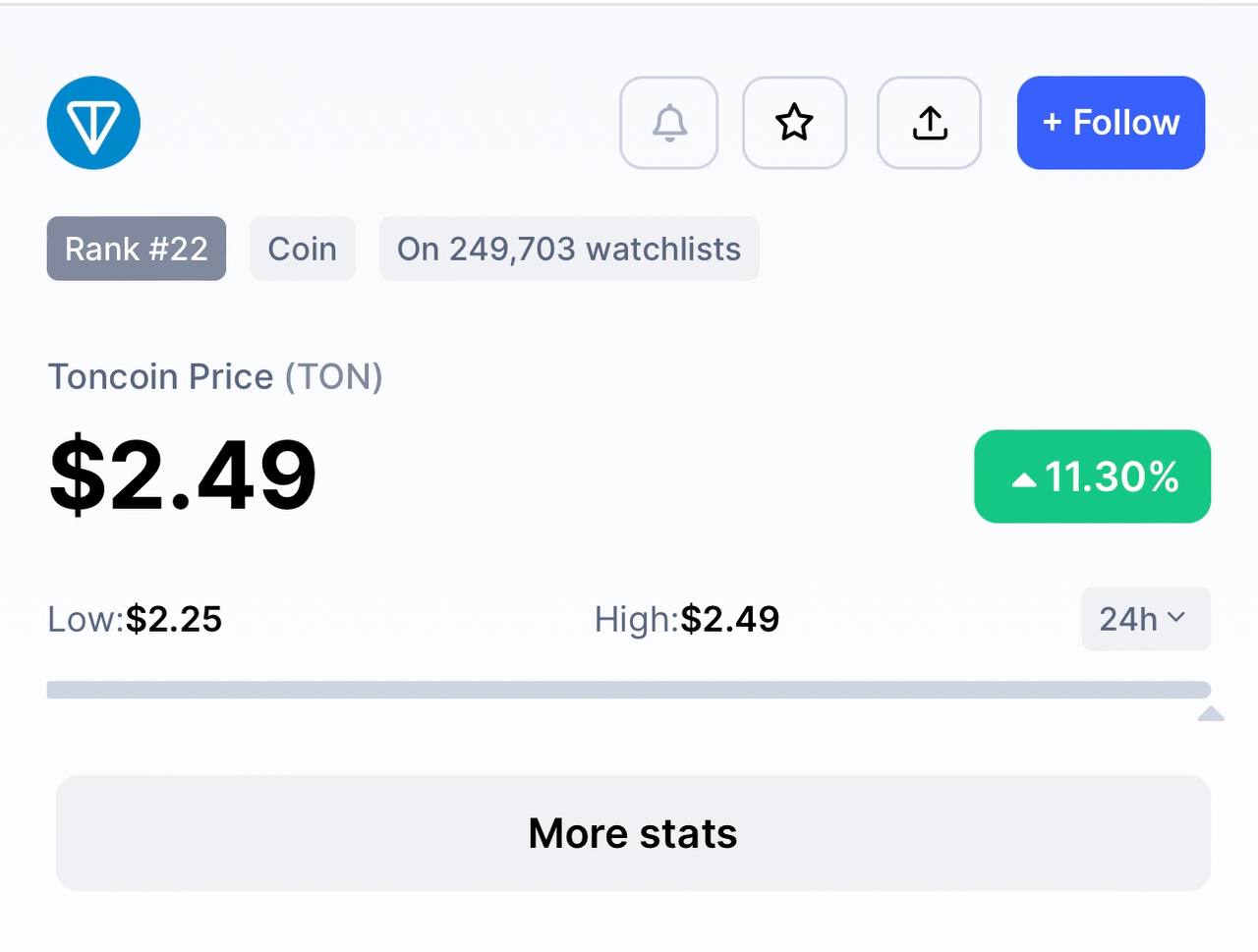Click the up-arrow in the percent badge

1024,479
